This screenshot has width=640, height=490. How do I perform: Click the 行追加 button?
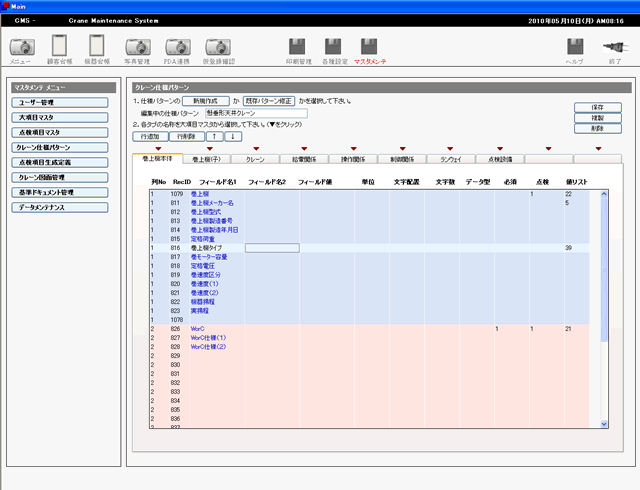150,136
